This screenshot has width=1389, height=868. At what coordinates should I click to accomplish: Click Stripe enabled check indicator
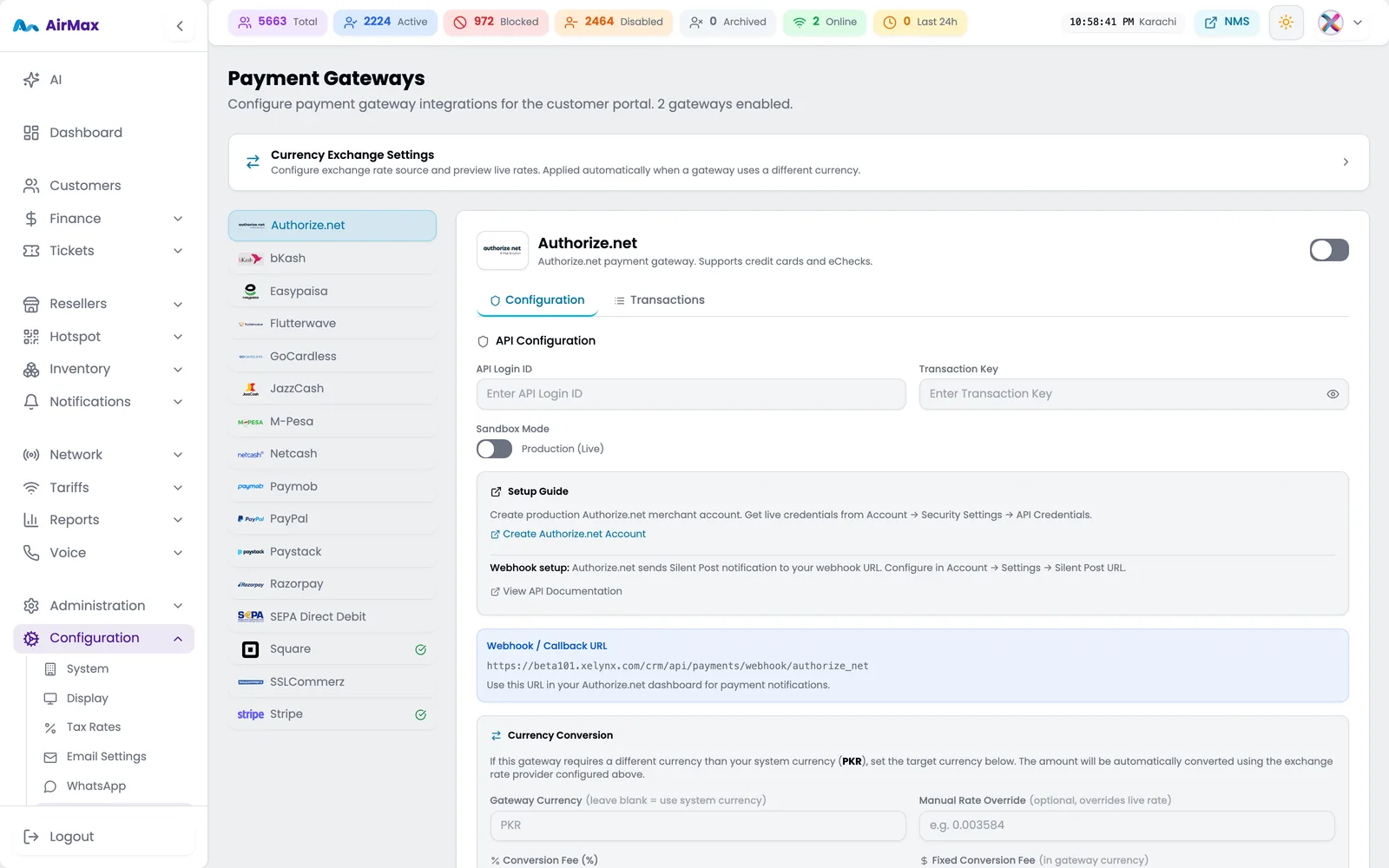point(420,714)
